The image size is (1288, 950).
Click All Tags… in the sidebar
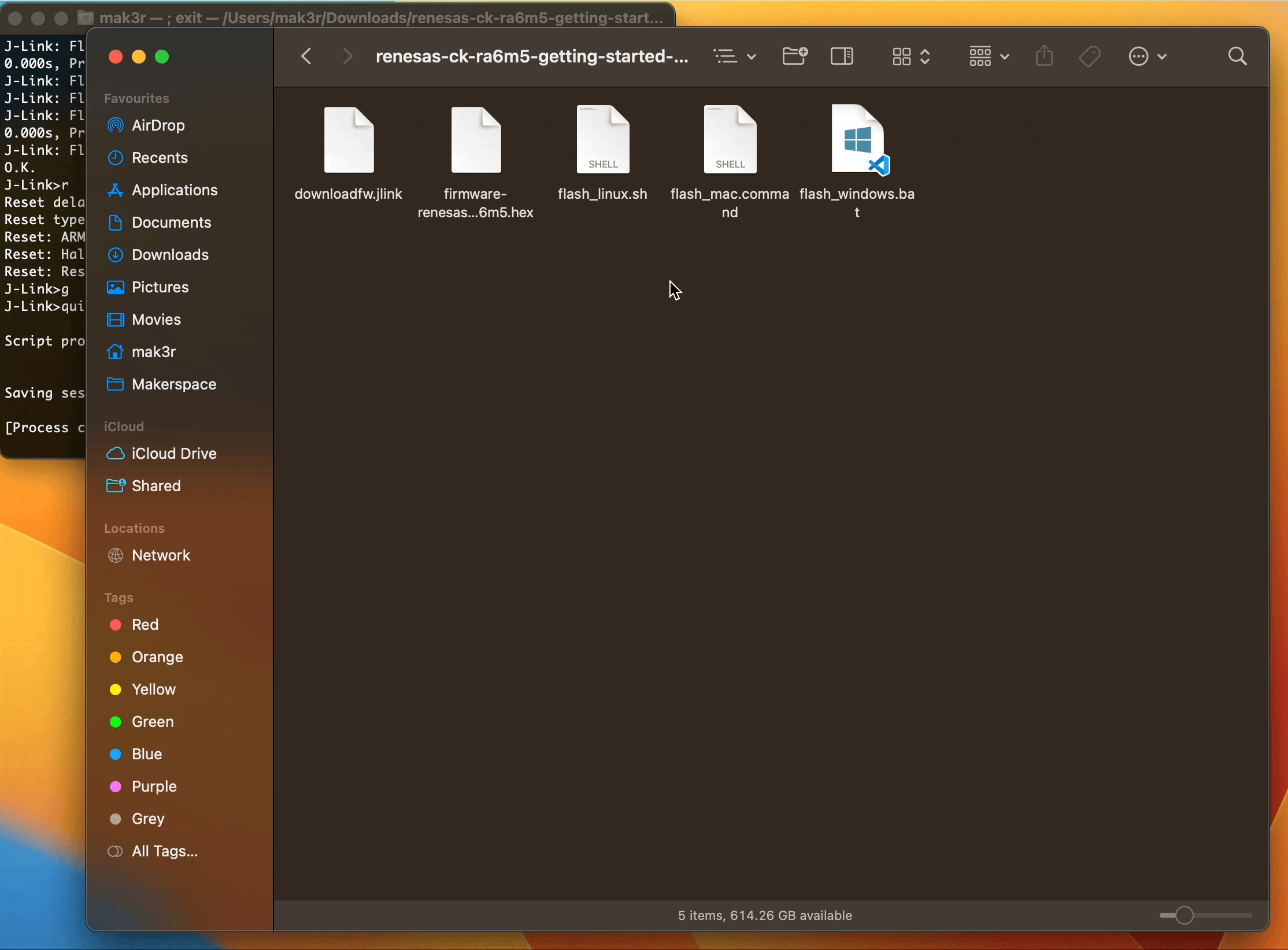164,851
